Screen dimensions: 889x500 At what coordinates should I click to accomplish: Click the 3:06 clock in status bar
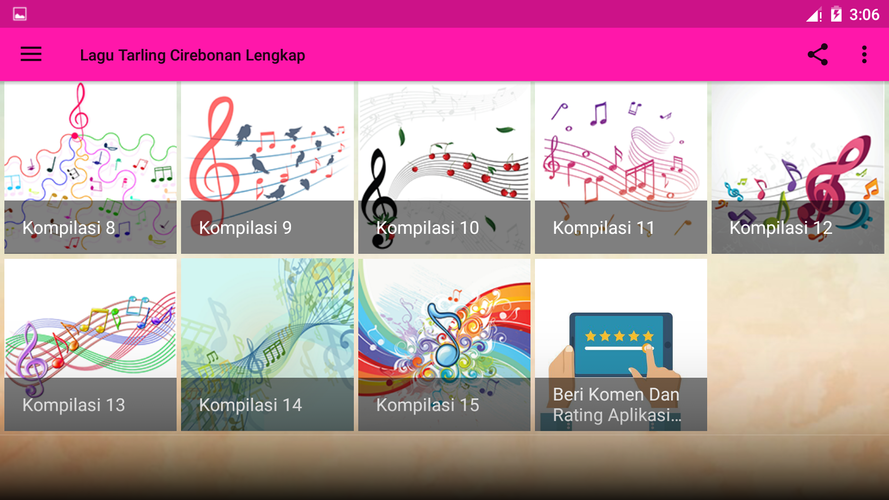864,14
